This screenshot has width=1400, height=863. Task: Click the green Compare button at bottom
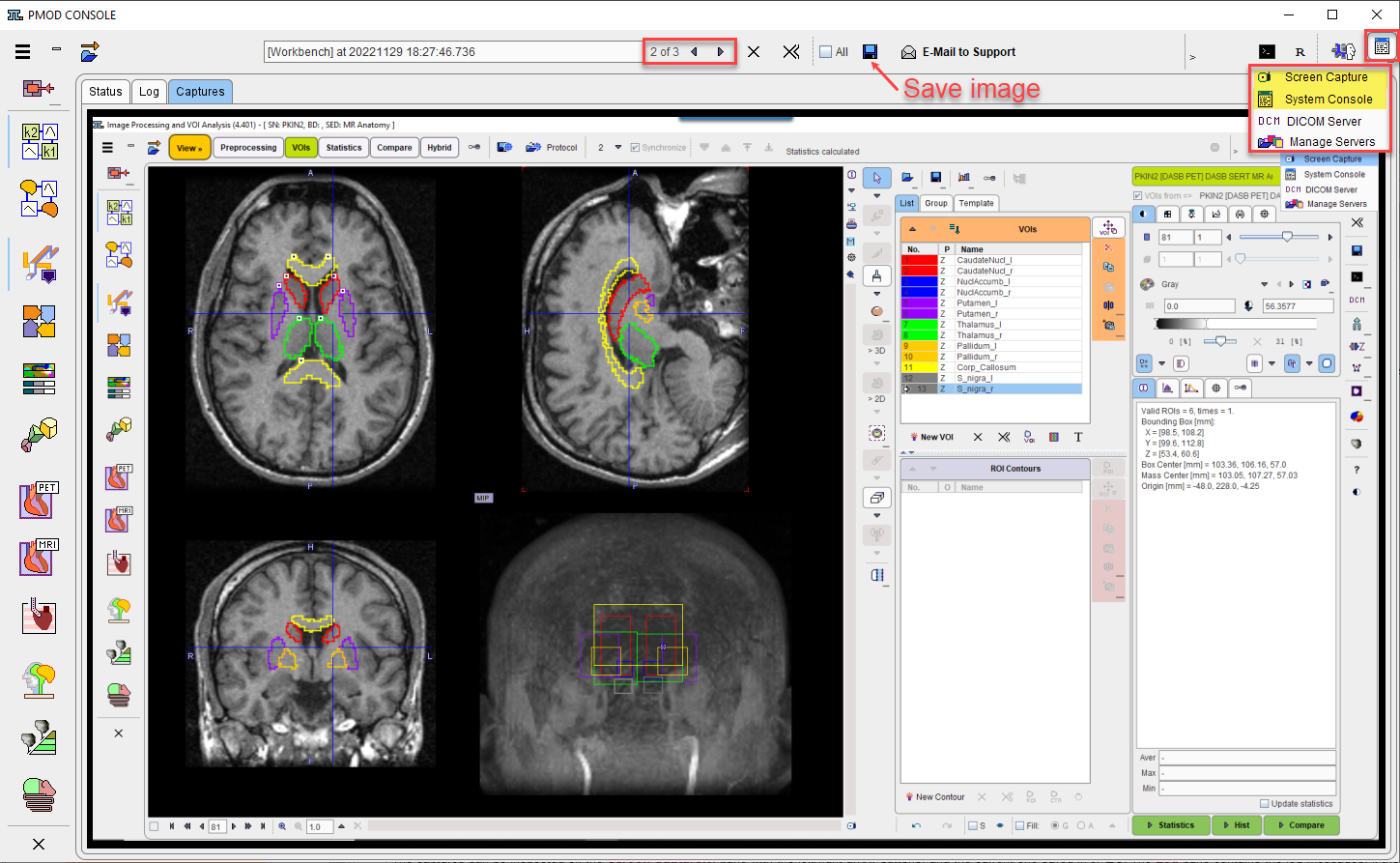[1300, 825]
